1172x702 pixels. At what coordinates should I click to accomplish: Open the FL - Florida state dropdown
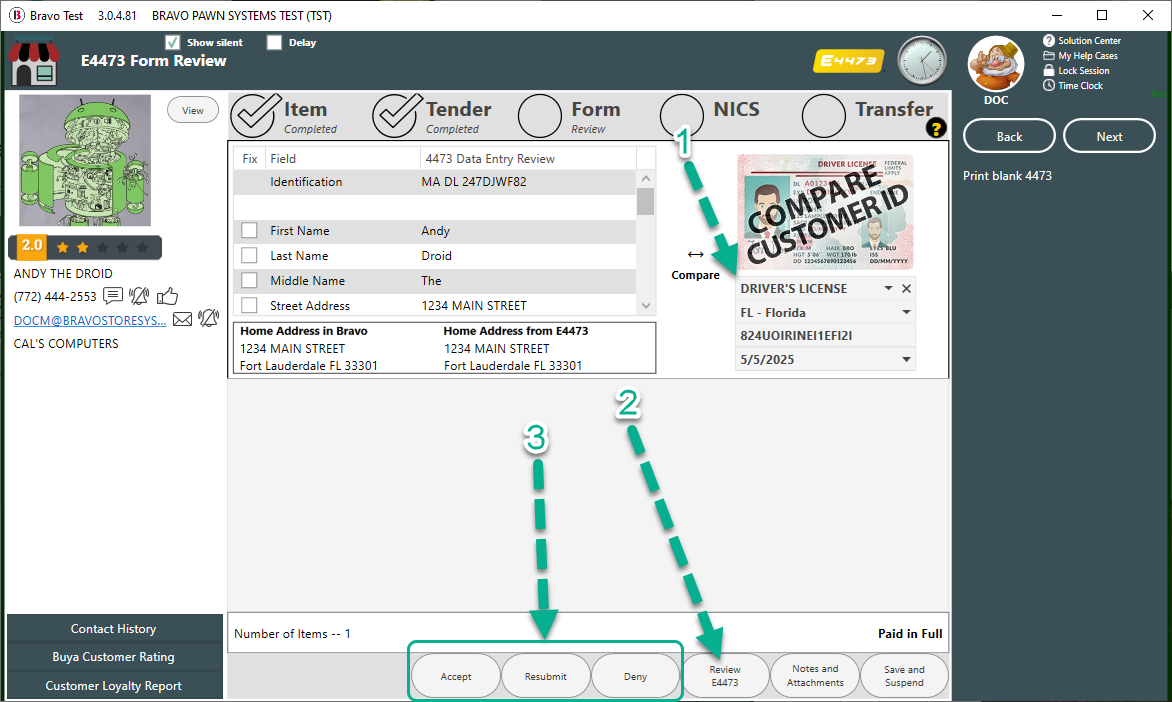(906, 313)
